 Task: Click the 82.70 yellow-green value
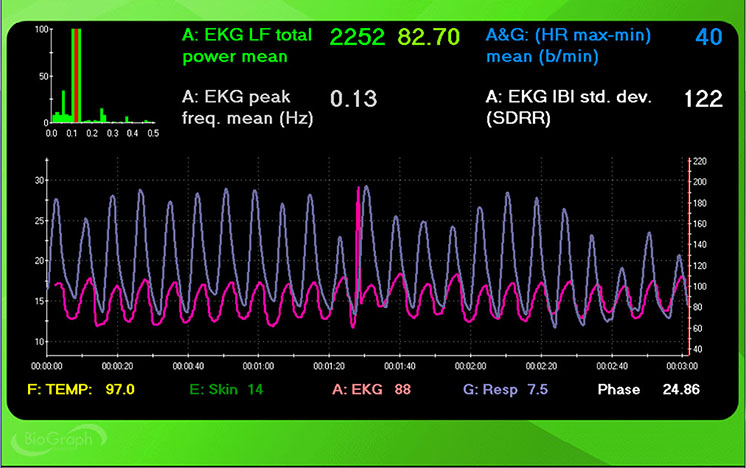[x=429, y=38]
